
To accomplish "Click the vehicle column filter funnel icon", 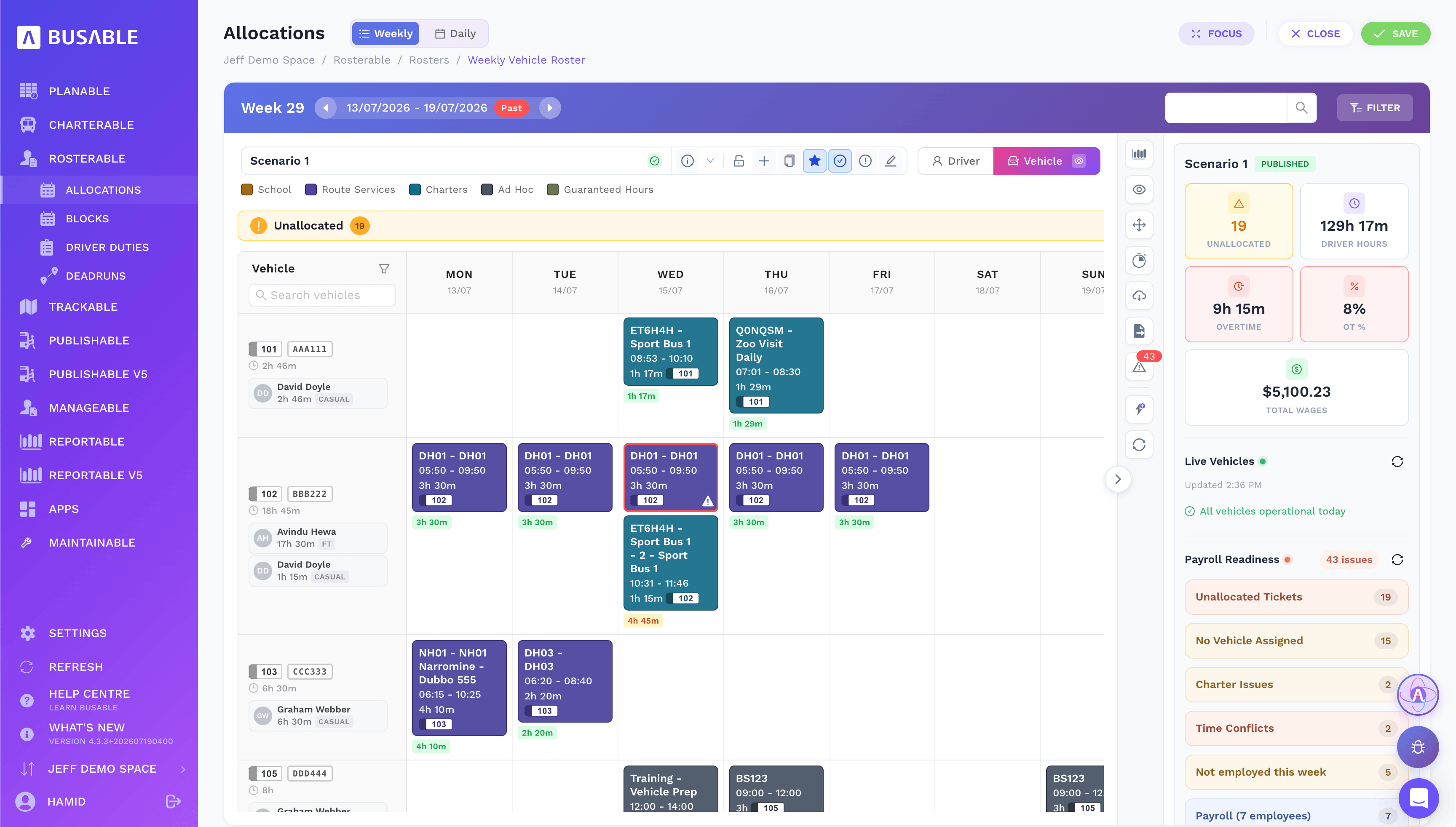I will point(384,269).
